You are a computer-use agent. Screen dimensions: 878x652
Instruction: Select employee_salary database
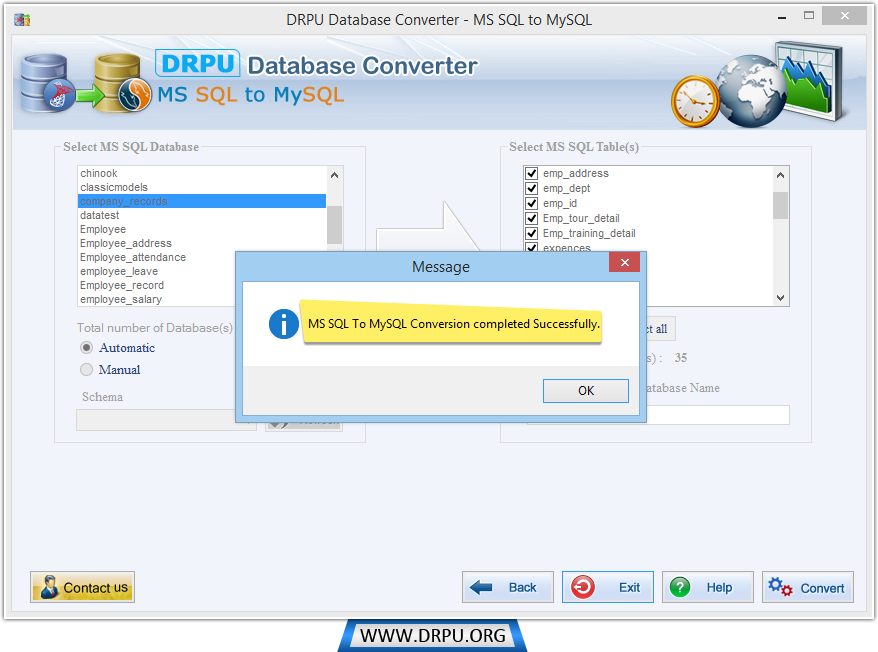[157, 299]
